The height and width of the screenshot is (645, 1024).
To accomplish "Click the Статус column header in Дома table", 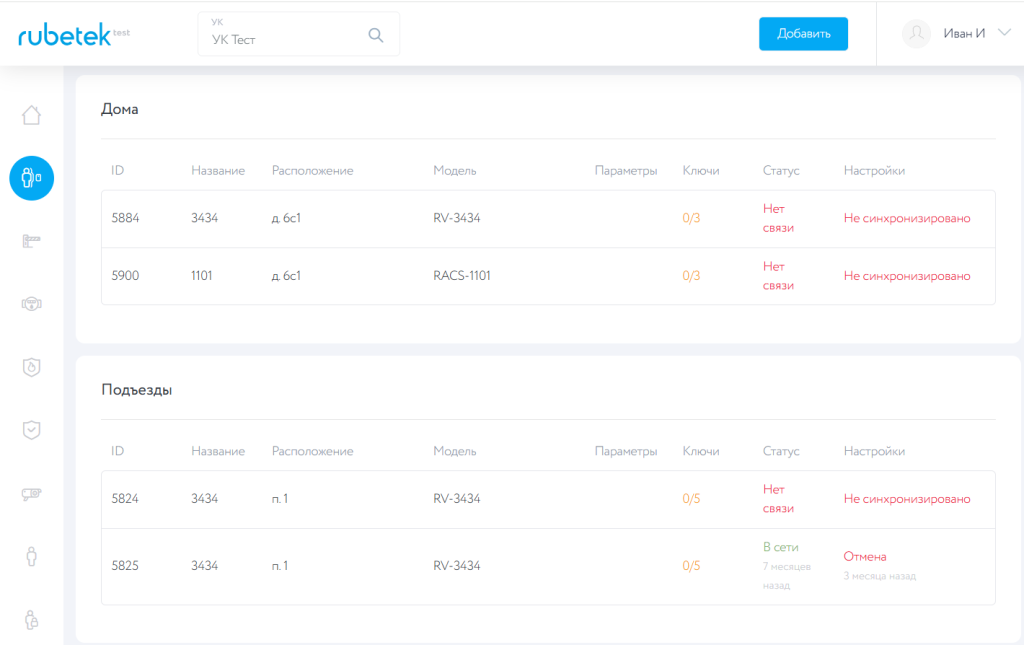I will [780, 171].
